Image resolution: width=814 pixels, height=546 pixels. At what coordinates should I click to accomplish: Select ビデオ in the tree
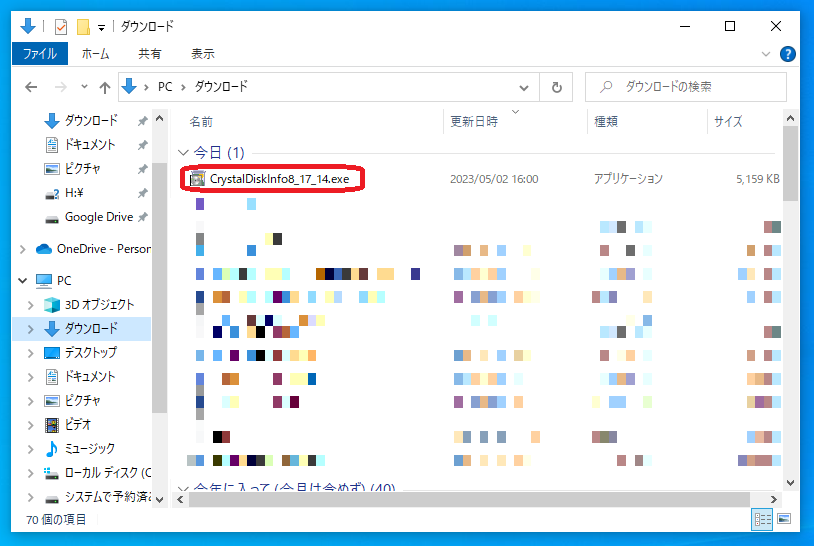coord(78,425)
